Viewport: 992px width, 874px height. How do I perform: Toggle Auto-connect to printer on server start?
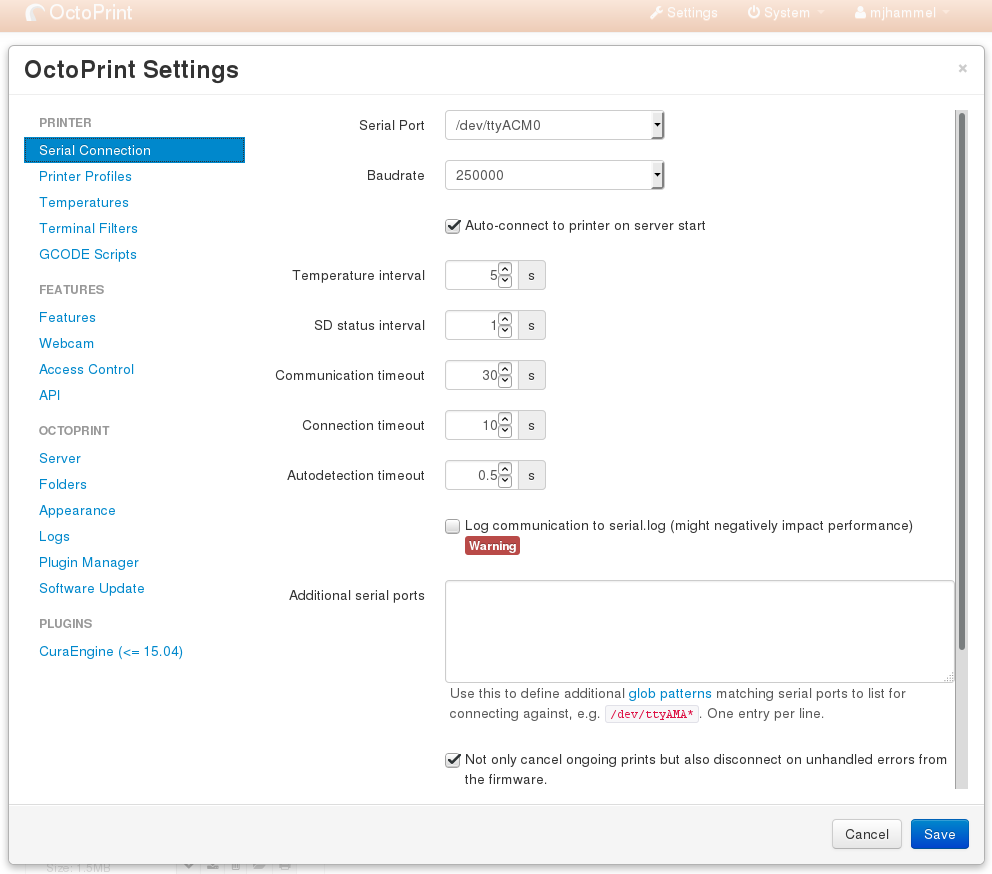[452, 226]
